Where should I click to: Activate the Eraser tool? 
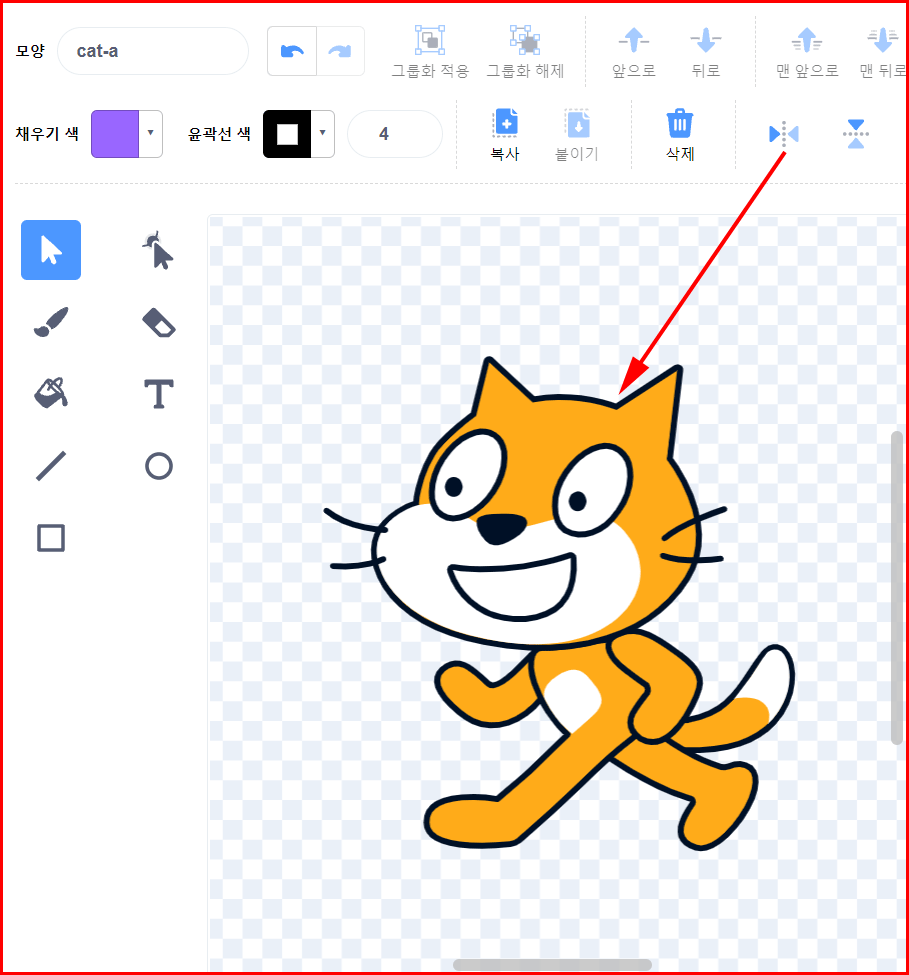click(159, 322)
